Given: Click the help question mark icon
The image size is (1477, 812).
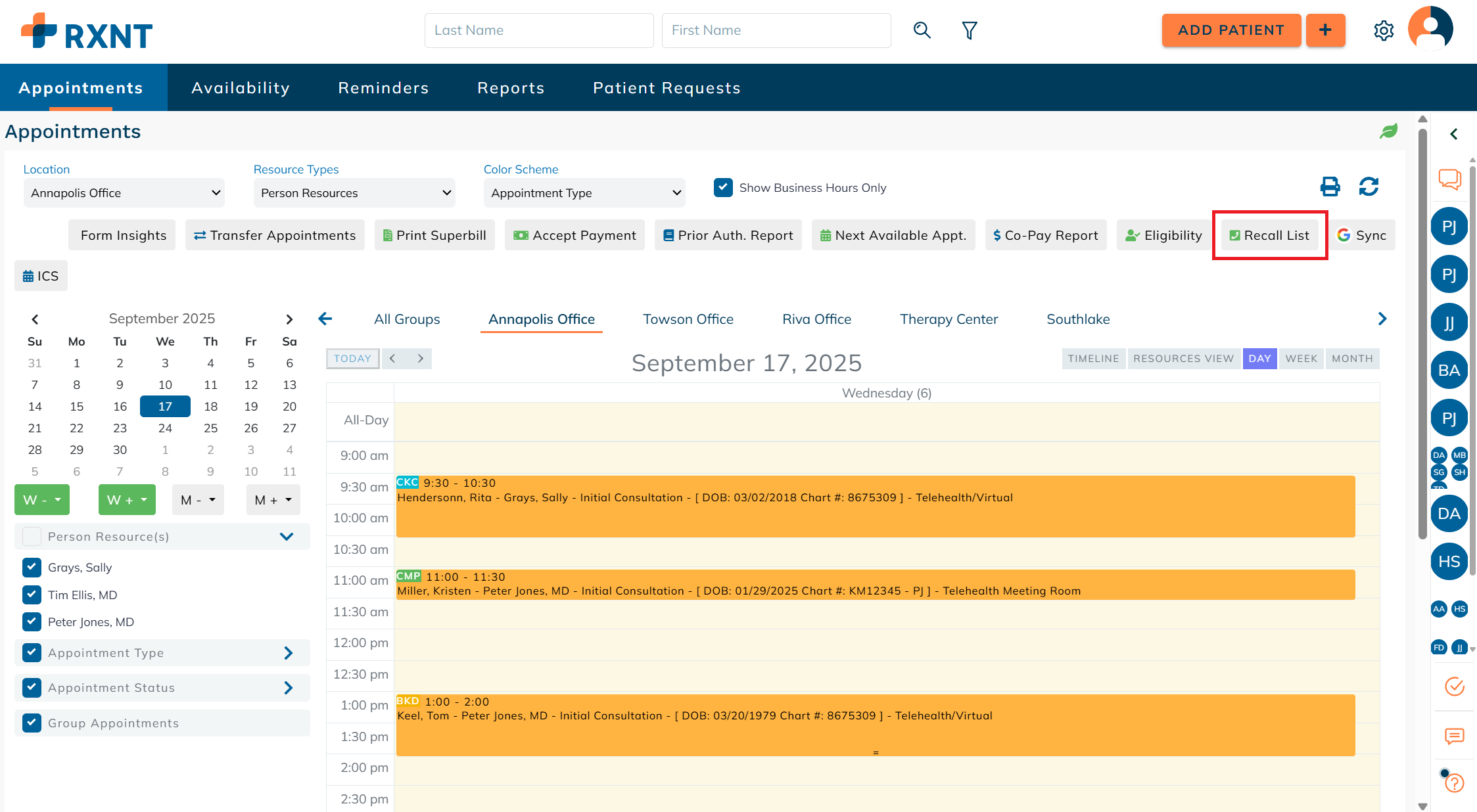Looking at the screenshot, I should (x=1454, y=782).
